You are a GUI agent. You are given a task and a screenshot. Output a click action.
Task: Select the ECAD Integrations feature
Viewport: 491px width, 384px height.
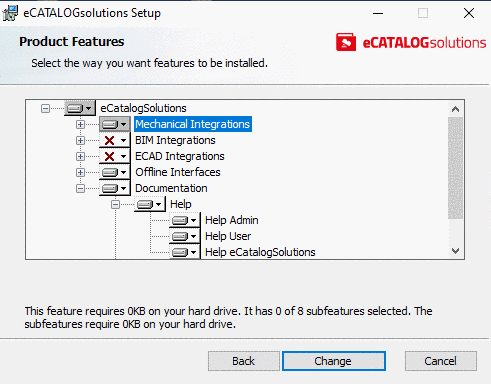pyautogui.click(x=180, y=156)
